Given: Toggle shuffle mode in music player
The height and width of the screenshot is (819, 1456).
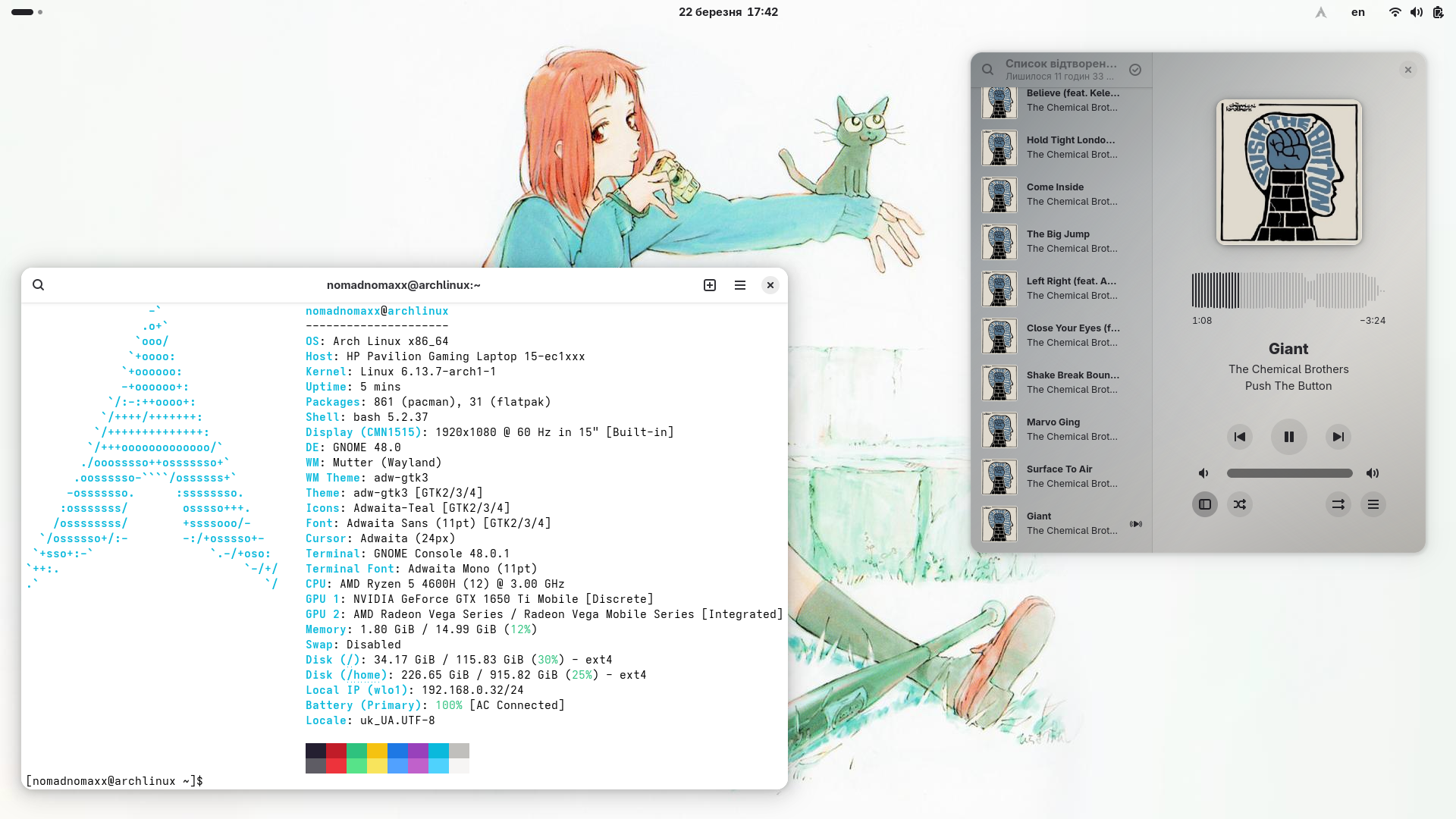Looking at the screenshot, I should tap(1239, 504).
